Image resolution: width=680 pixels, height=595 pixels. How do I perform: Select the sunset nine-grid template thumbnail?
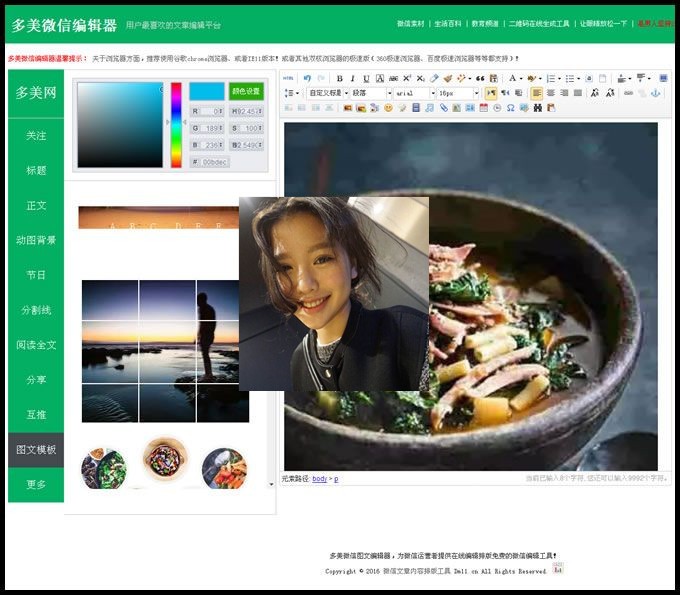click(165, 351)
